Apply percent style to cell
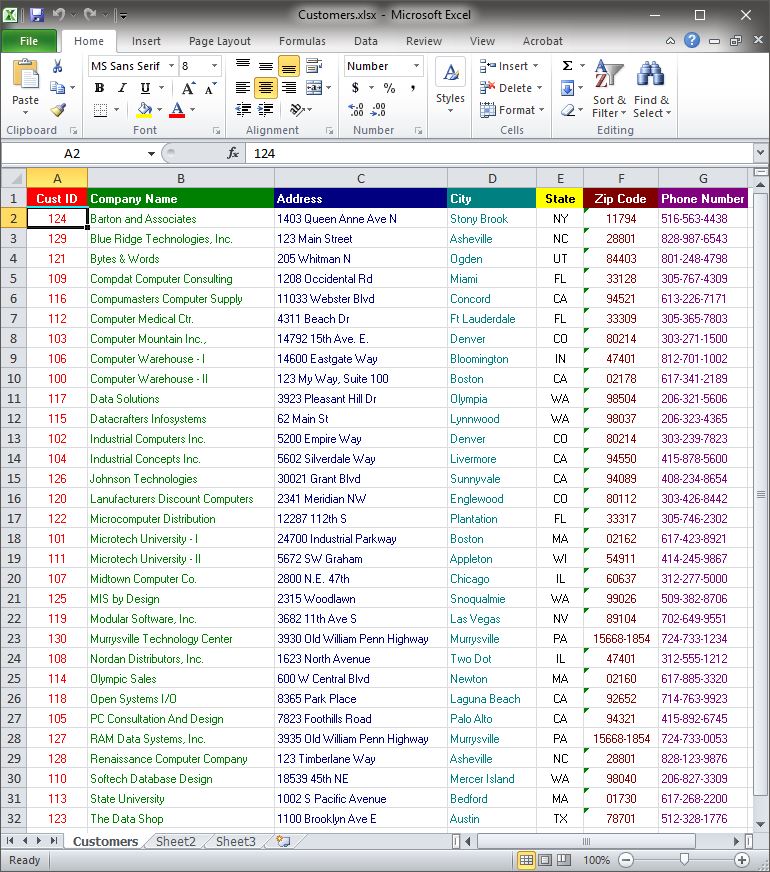The height and width of the screenshot is (872, 770). [389, 88]
